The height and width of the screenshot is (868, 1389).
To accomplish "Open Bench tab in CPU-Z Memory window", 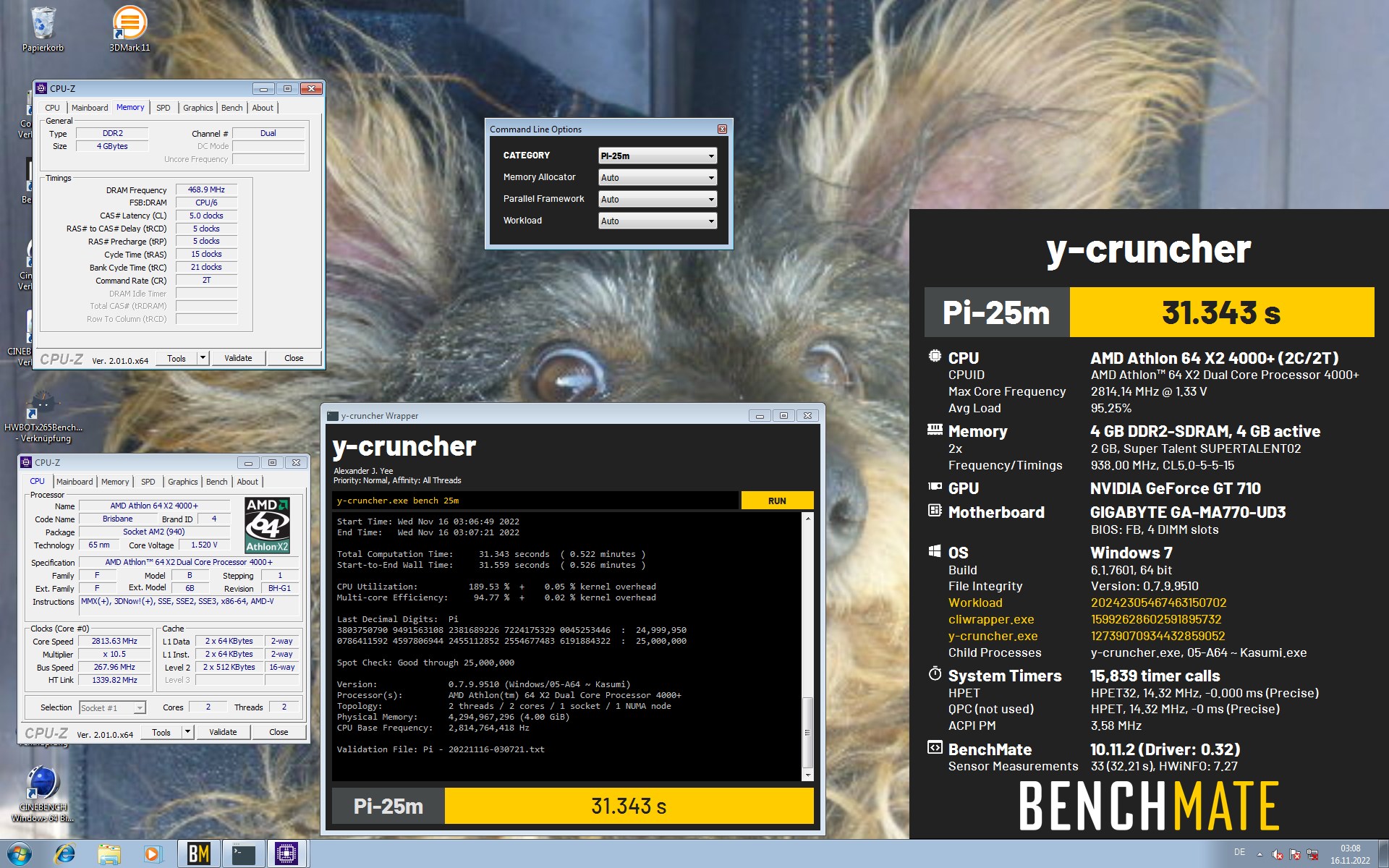I will (232, 108).
